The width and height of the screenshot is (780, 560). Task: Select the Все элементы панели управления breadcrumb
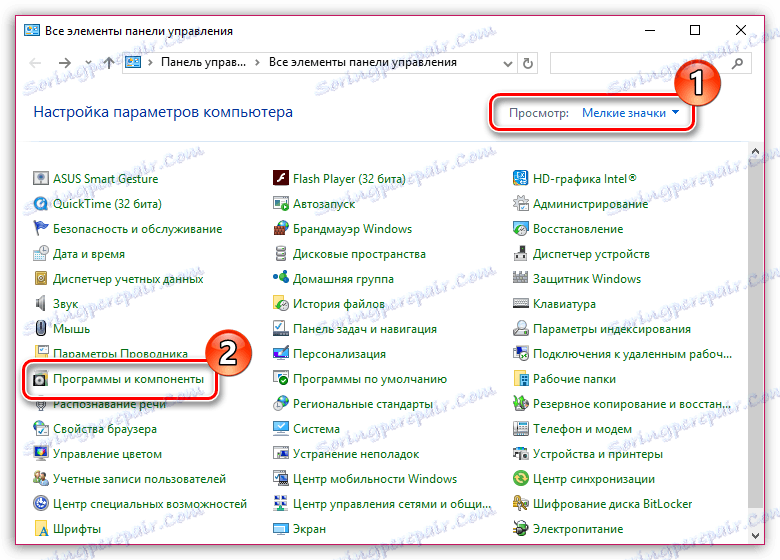coord(363,62)
